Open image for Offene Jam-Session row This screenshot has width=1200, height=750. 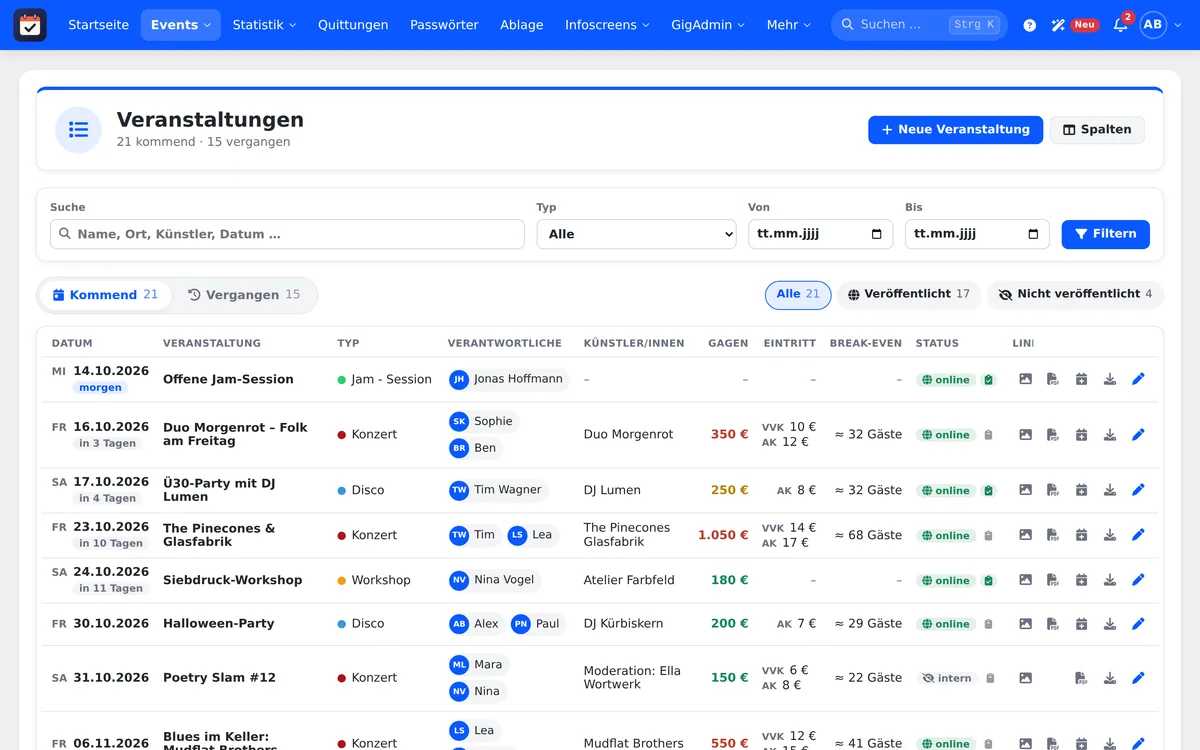[1025, 379]
